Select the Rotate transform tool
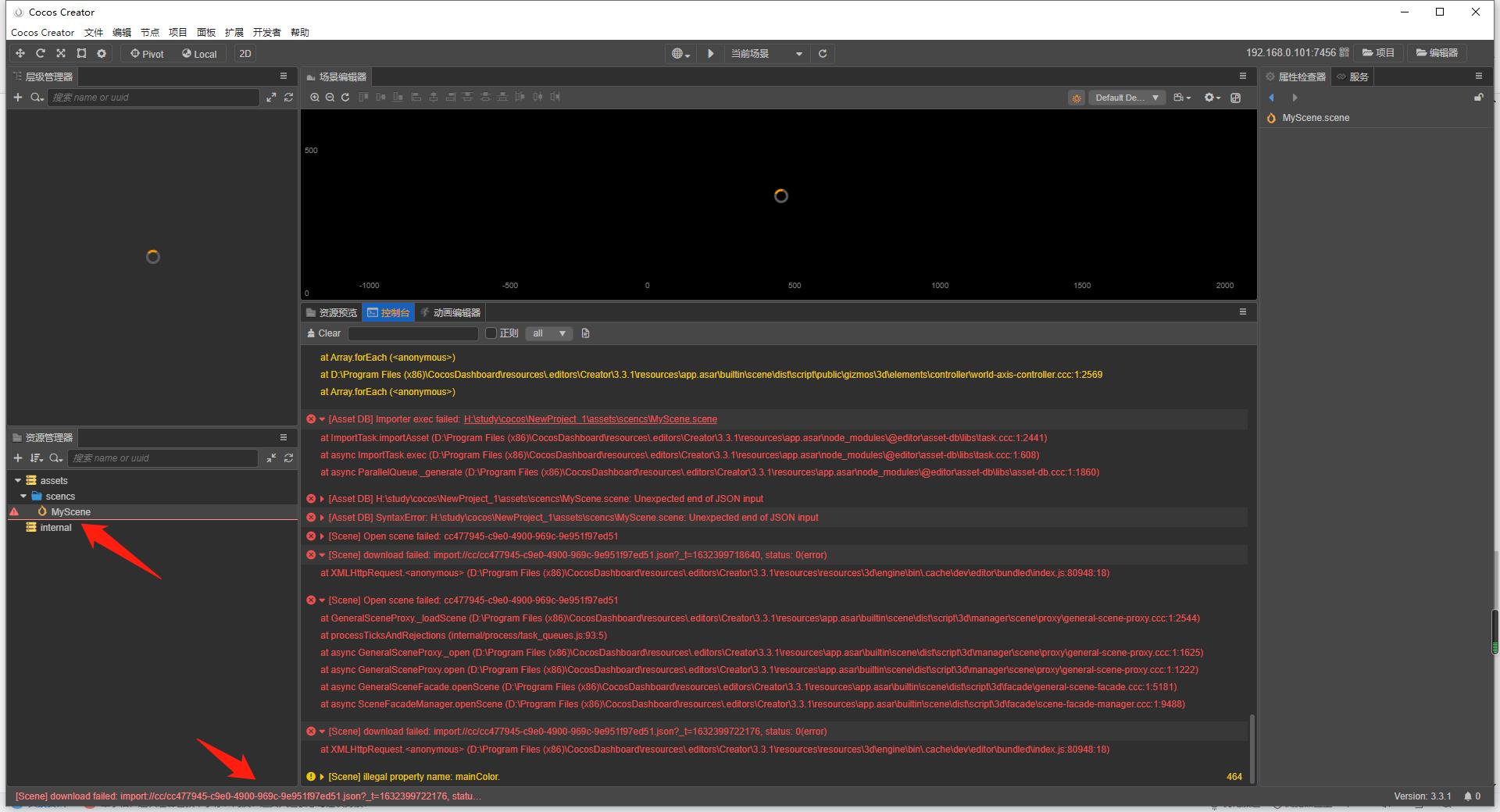This screenshot has width=1500, height=812. coord(41,54)
